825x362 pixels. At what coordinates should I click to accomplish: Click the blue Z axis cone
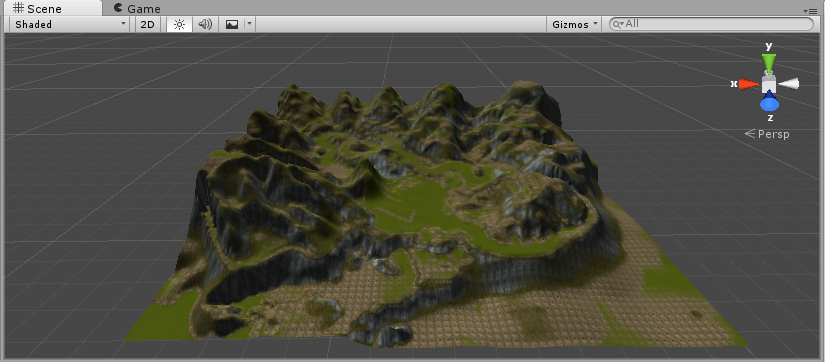769,101
